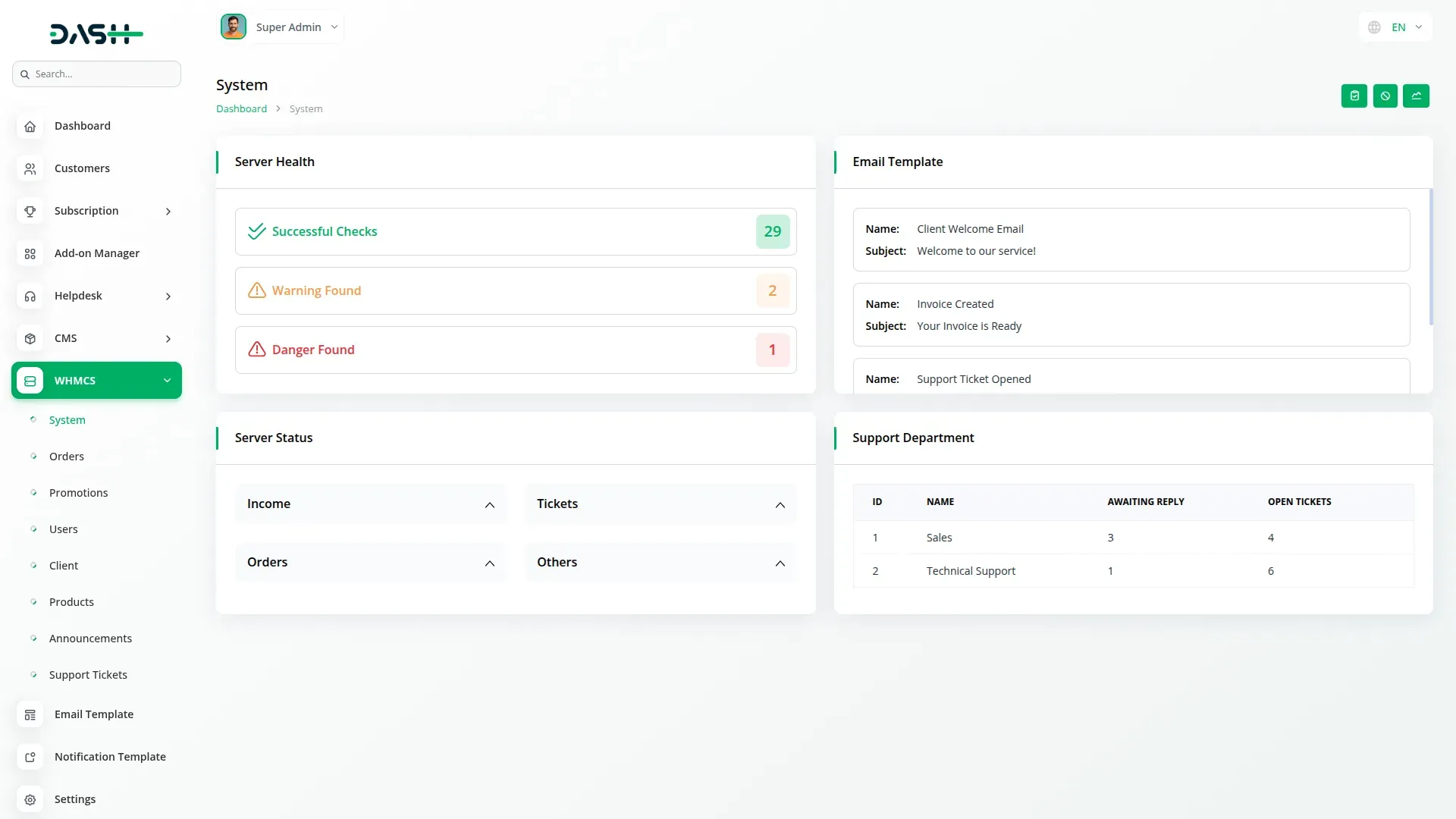Viewport: 1456px width, 819px height.
Task: Click the Dashboard breadcrumb link
Action: pyautogui.click(x=241, y=109)
